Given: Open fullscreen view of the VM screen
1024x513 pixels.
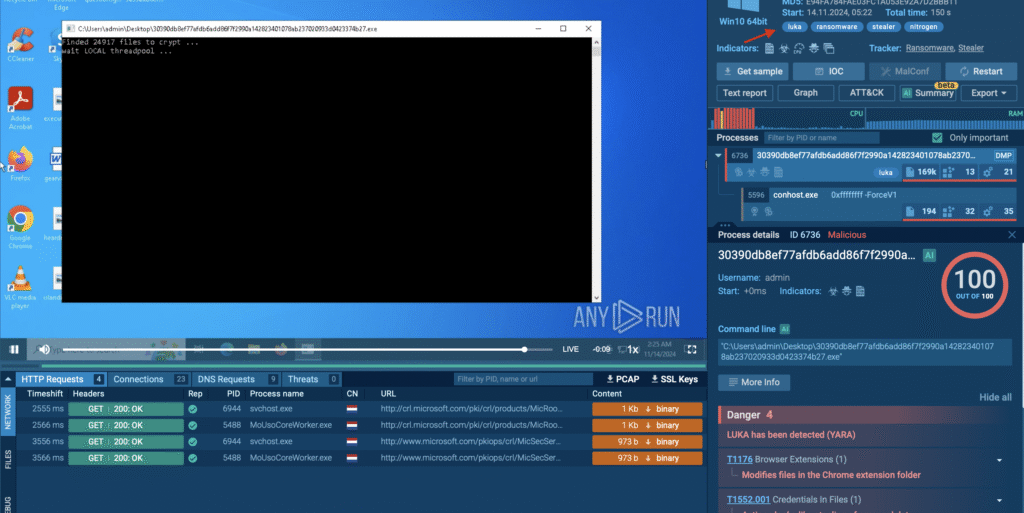Looking at the screenshot, I should [x=691, y=349].
